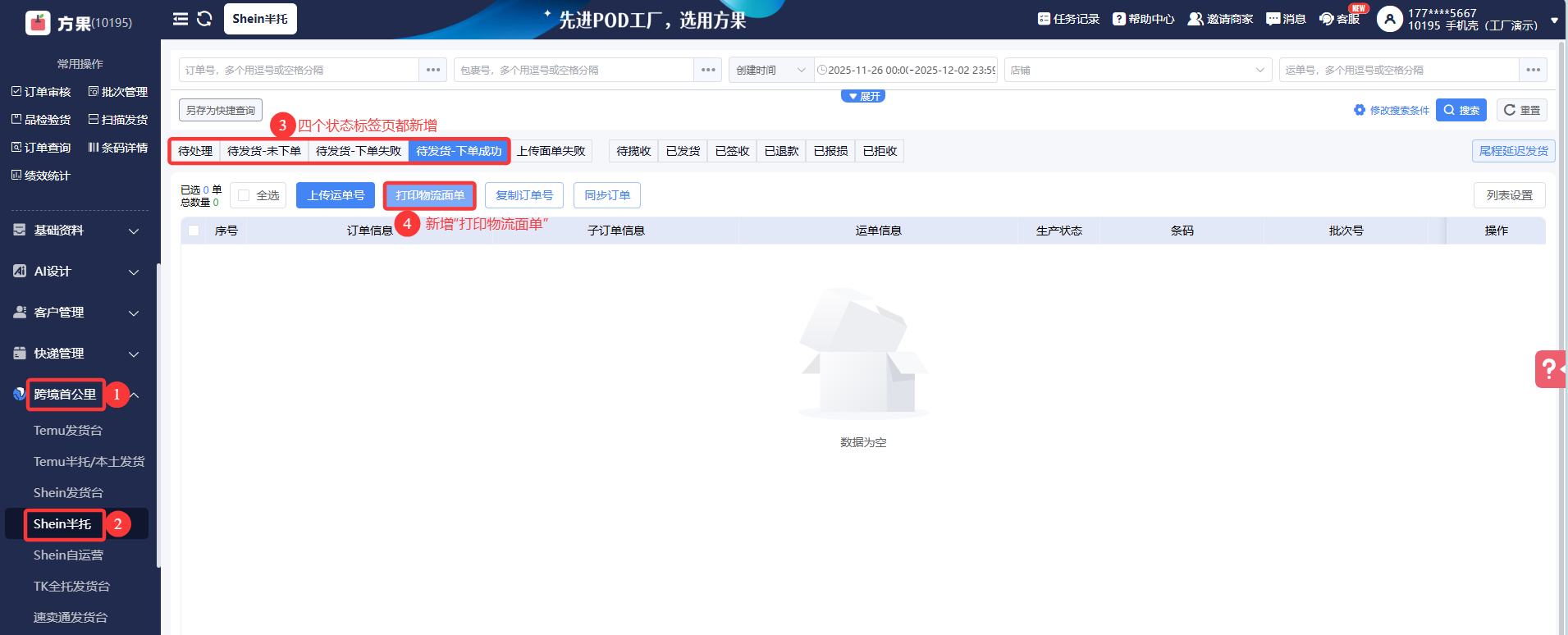The width and height of the screenshot is (1568, 635).
Task: Switch to 已拒收 tab
Action: 880,151
